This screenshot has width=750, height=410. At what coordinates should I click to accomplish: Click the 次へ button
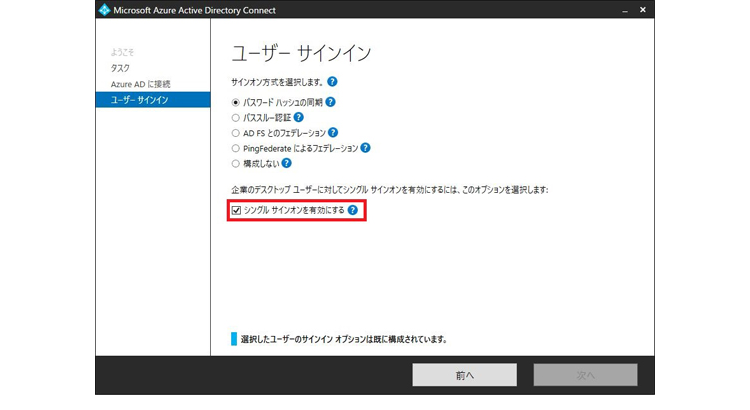coord(585,375)
